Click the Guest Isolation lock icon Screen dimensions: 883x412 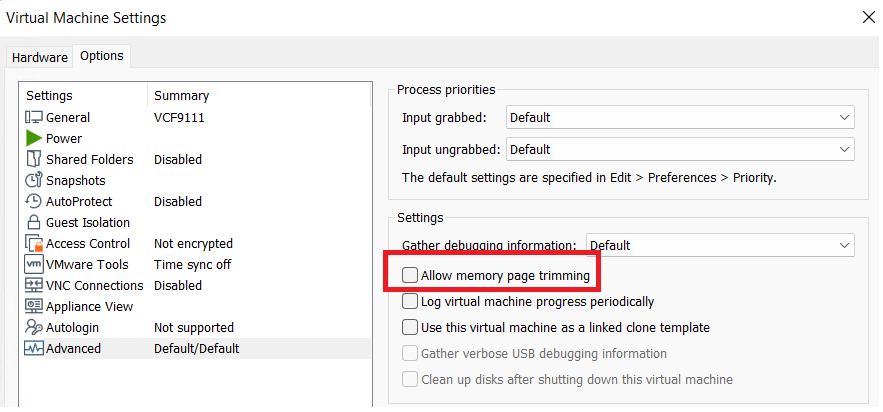pos(34,222)
